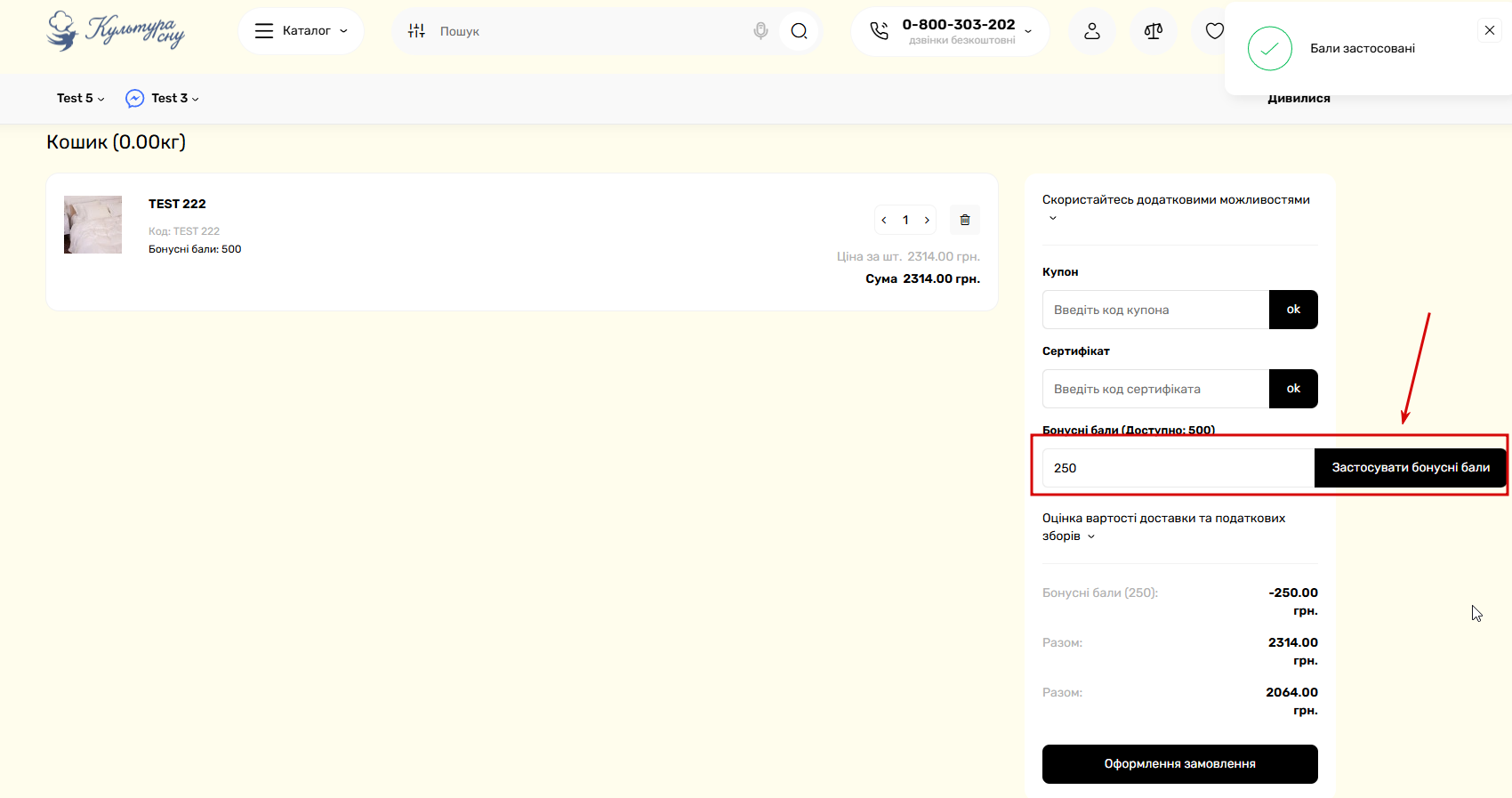The image size is (1512, 798).
Task: Click the -250.00 грн. bonus discount value
Action: pyautogui.click(x=1293, y=601)
